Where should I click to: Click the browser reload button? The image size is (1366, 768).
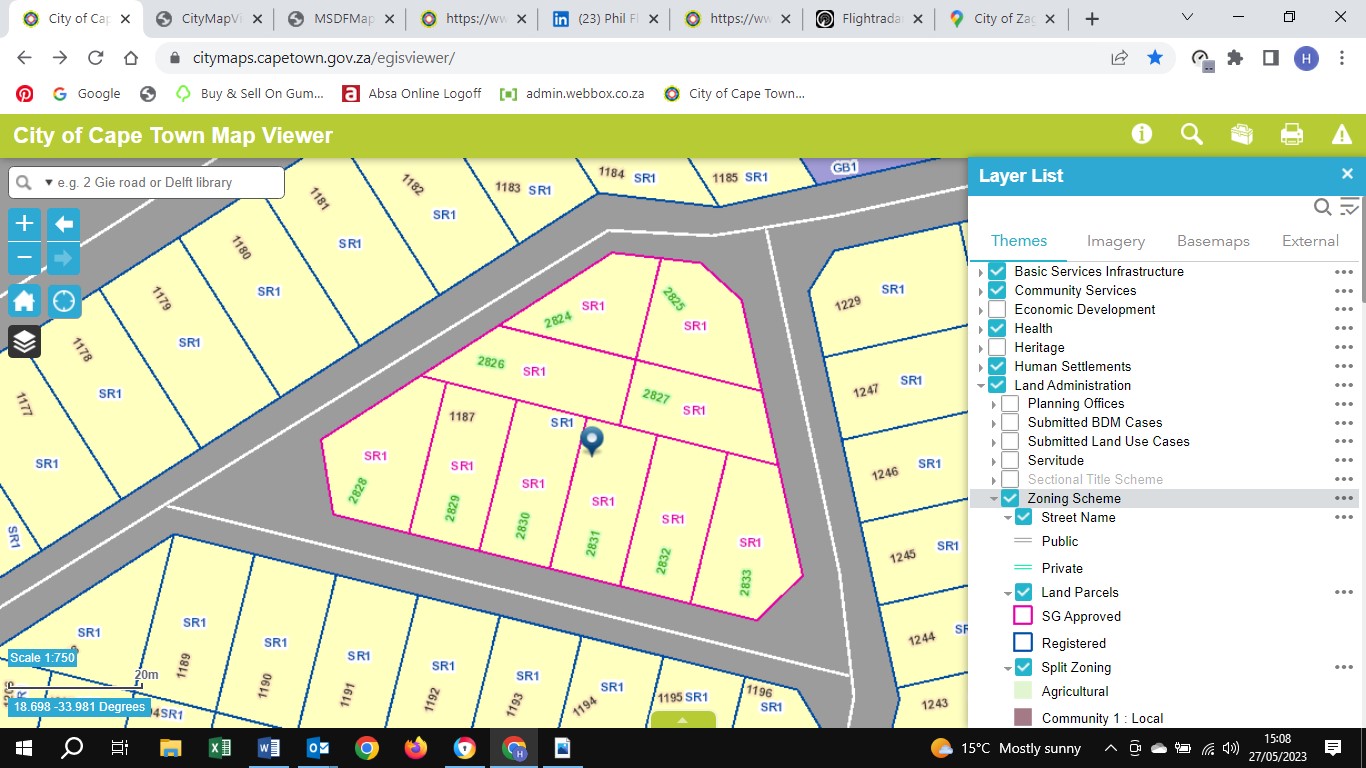pyautogui.click(x=94, y=58)
